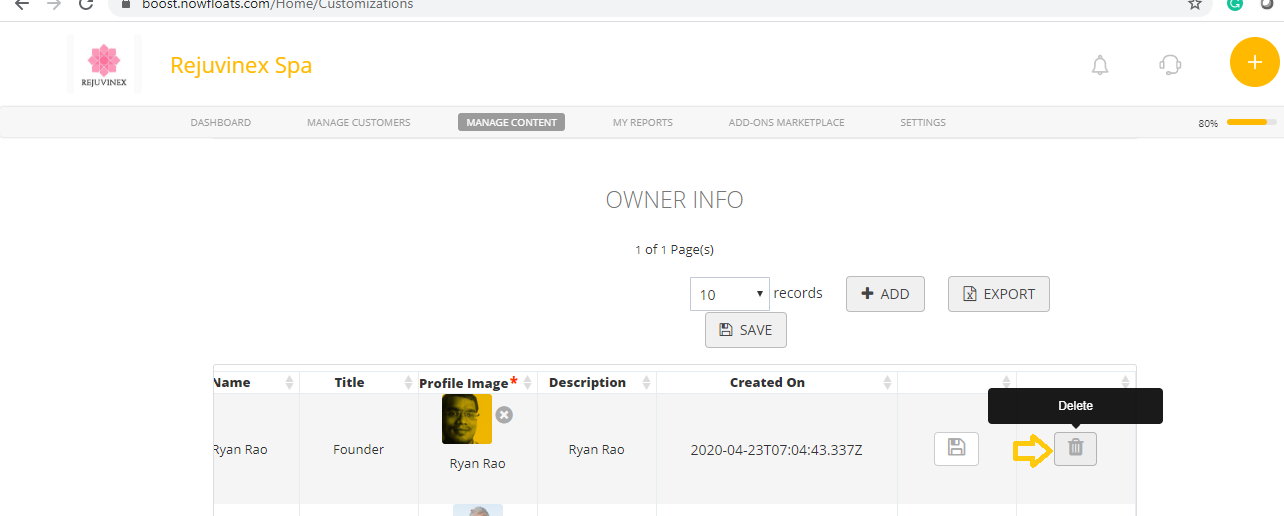Click the yellow plus button
1284x516 pixels.
[1255, 62]
